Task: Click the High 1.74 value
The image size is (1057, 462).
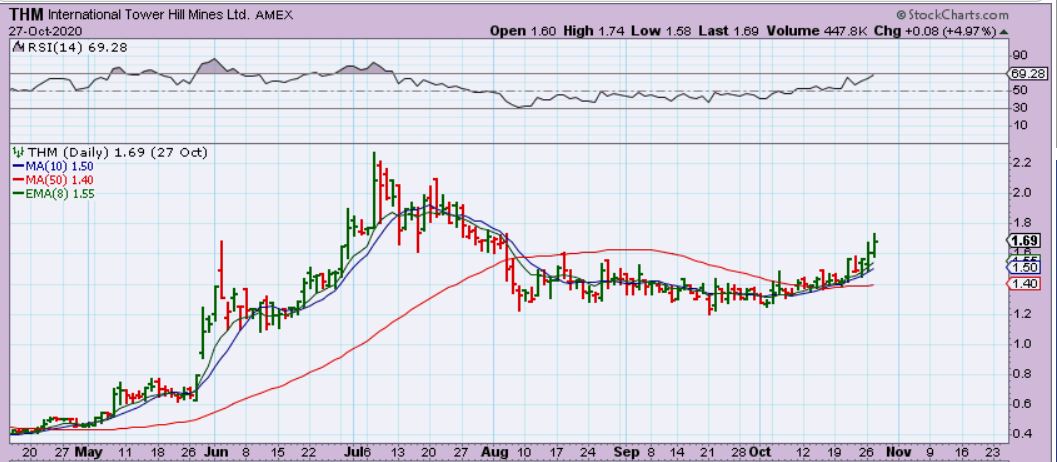Action: [593, 31]
